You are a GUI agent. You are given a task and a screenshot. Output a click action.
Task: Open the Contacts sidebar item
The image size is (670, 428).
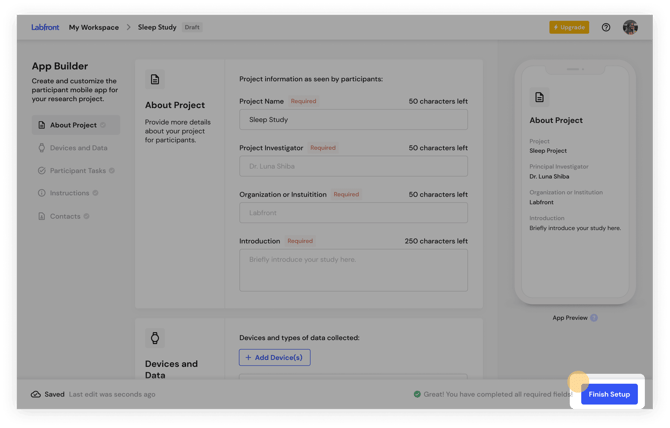pyautogui.click(x=65, y=216)
